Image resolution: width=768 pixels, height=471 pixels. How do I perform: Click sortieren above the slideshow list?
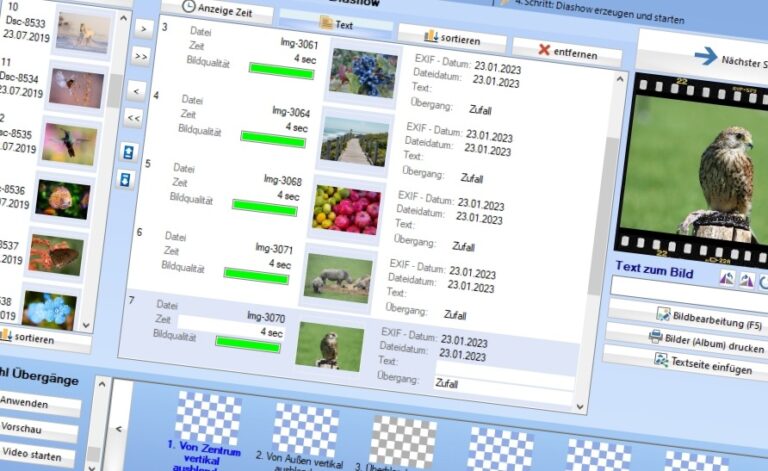[452, 38]
